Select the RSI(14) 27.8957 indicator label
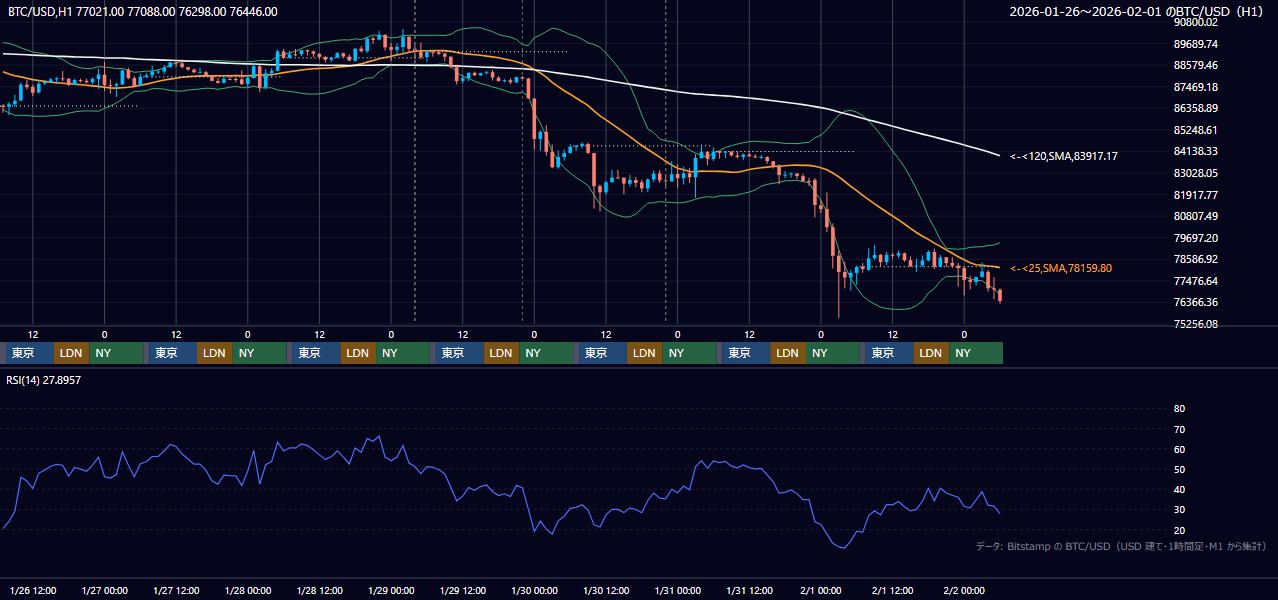This screenshot has height=600, width=1278. tap(44, 380)
